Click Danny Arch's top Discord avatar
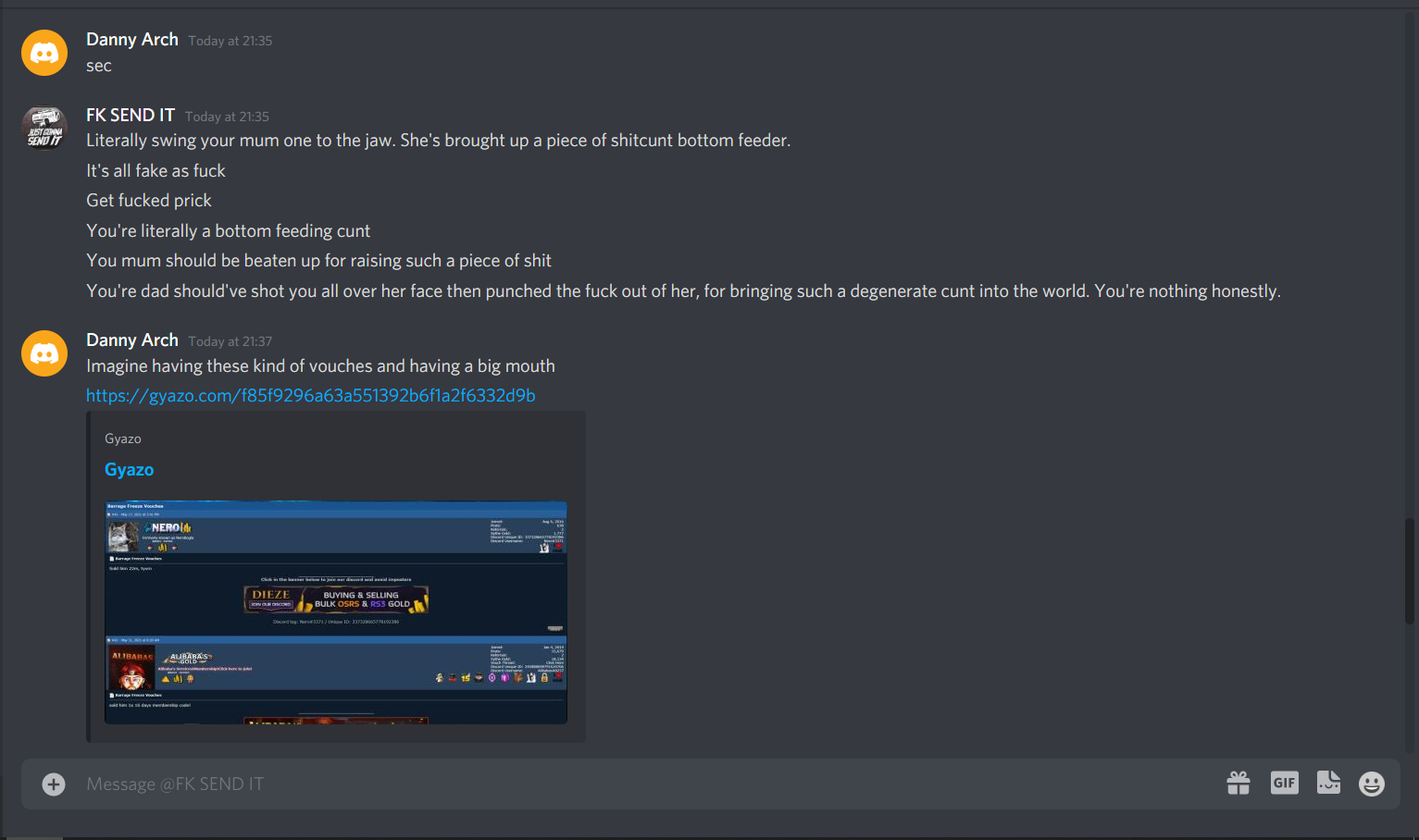Viewport: 1419px width, 840px height. click(x=44, y=53)
